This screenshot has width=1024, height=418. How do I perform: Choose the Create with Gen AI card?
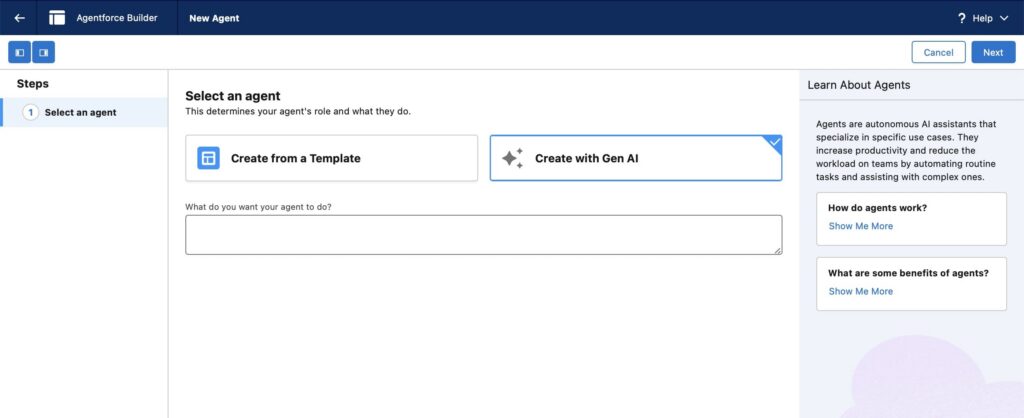coord(636,158)
